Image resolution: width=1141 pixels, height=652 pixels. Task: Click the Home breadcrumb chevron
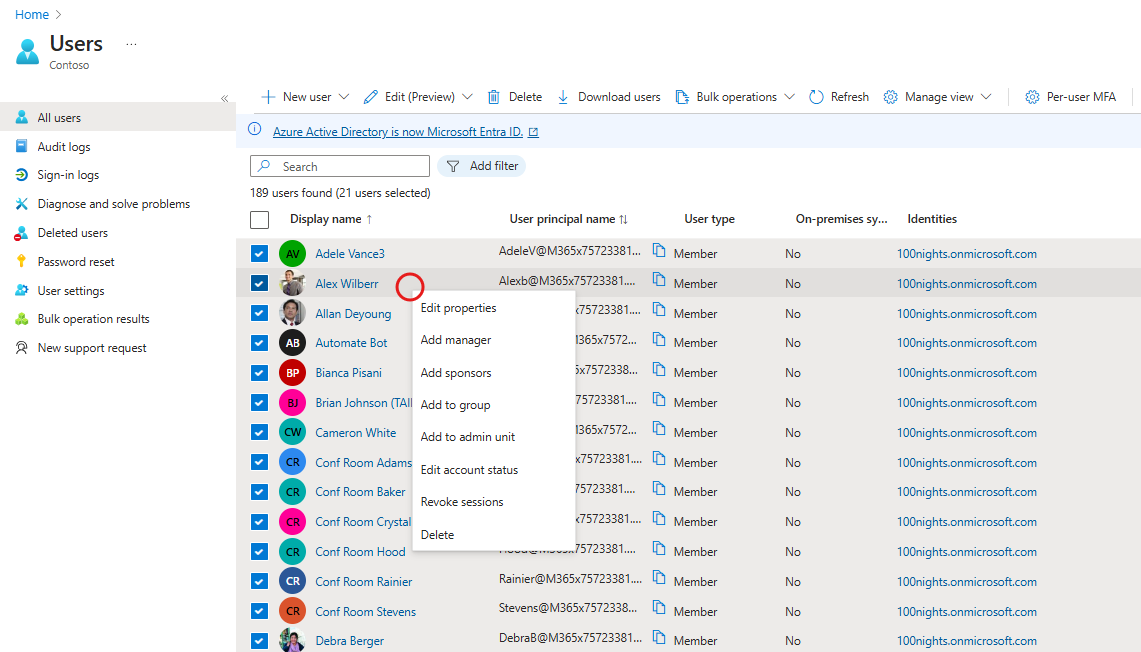(58, 15)
